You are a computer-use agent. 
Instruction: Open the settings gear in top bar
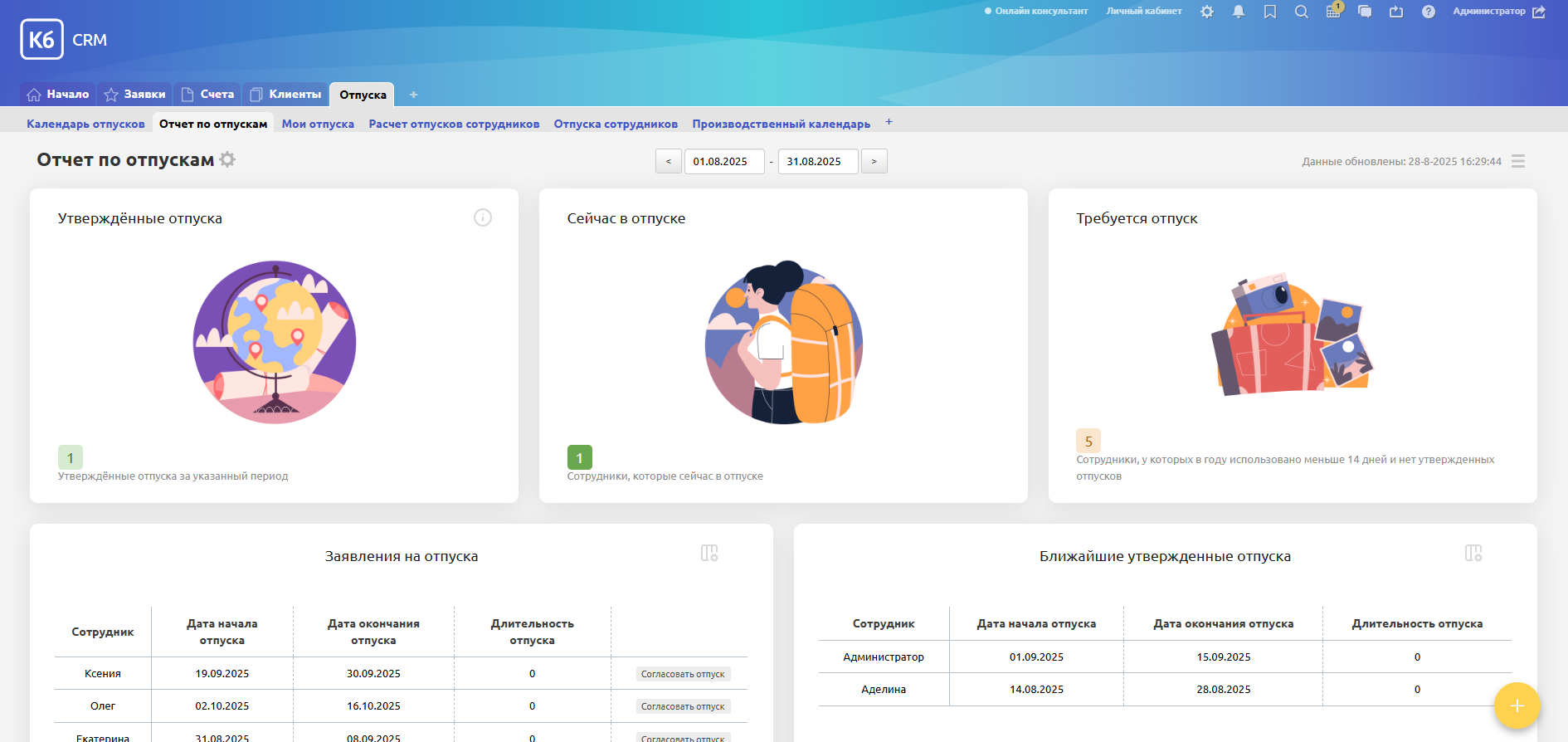pyautogui.click(x=1207, y=12)
